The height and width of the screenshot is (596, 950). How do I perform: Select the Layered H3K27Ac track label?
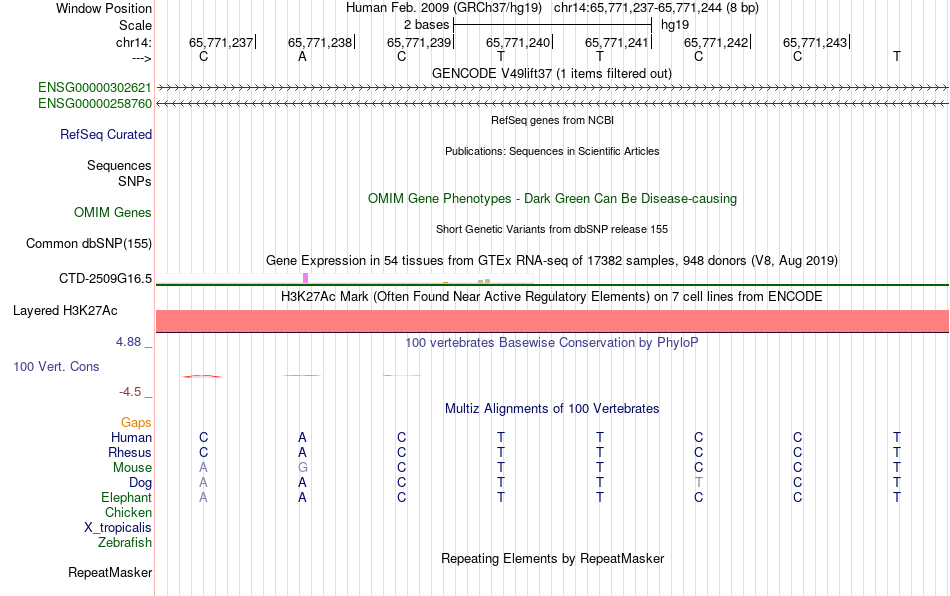[x=65, y=311]
